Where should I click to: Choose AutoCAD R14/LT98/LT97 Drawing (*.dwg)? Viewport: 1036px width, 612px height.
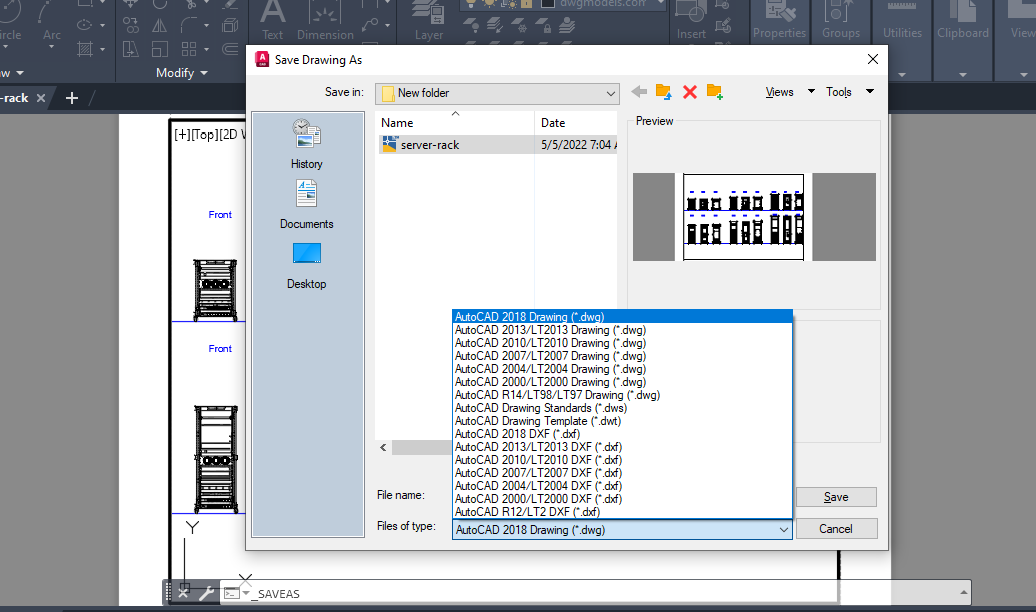[622, 395]
